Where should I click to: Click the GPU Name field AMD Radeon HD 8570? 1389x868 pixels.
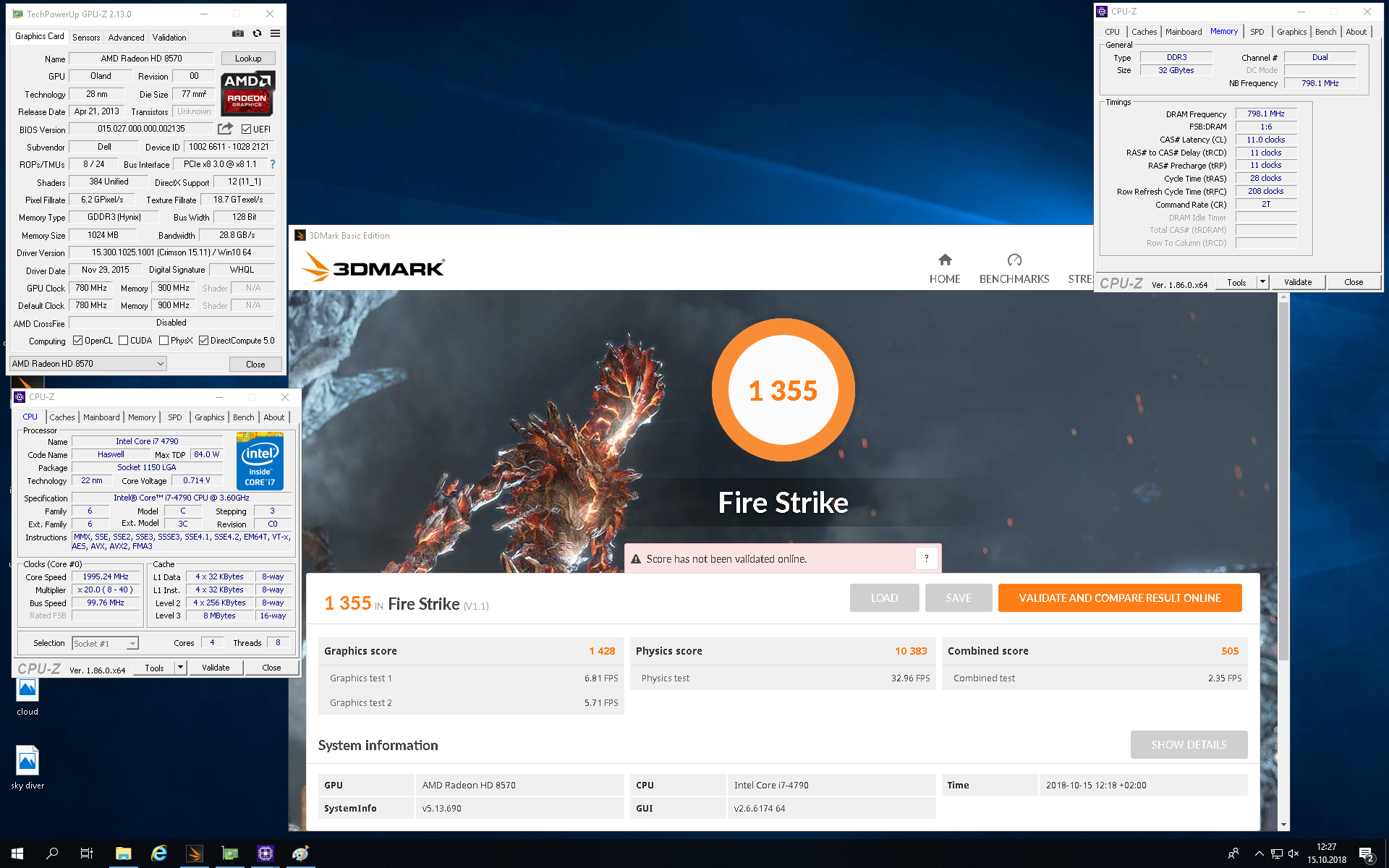tap(142, 59)
